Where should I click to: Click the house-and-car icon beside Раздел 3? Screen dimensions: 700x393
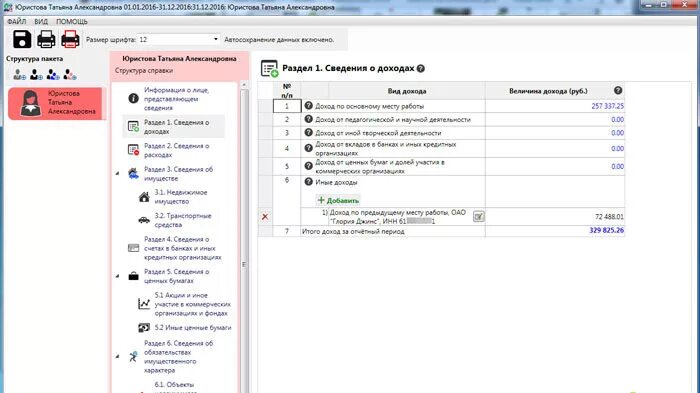133,173
